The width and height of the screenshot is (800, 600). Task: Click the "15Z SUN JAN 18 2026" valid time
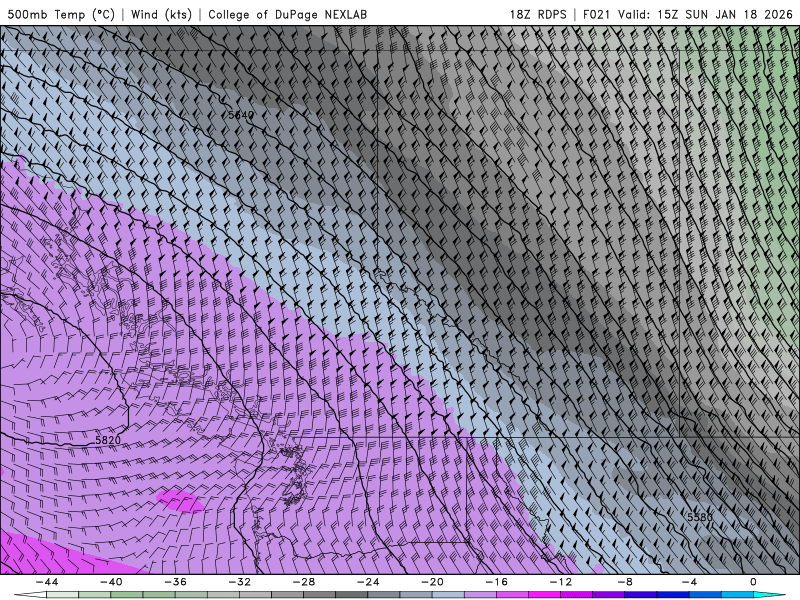(725, 14)
